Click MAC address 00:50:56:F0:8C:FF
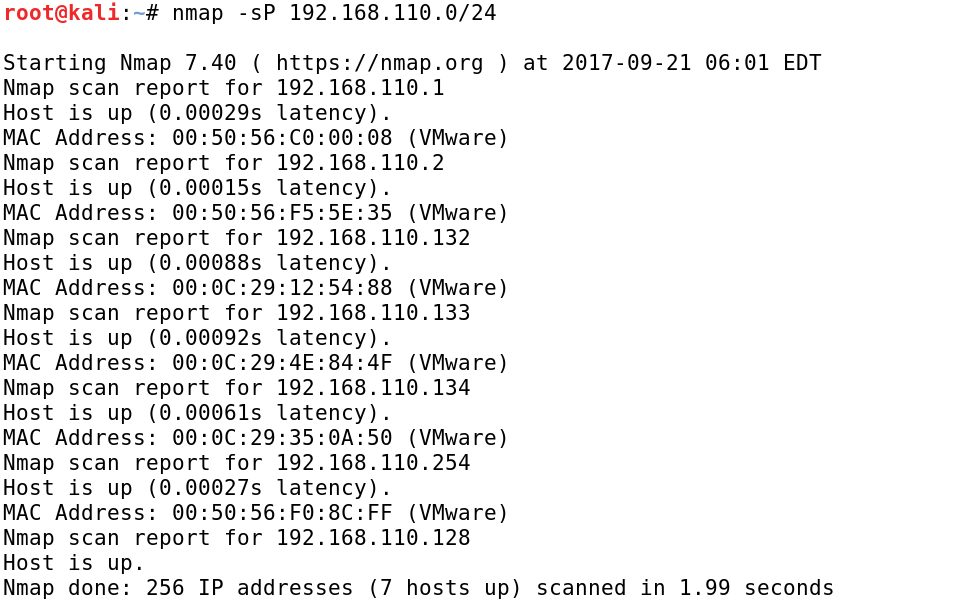 (x=282, y=513)
